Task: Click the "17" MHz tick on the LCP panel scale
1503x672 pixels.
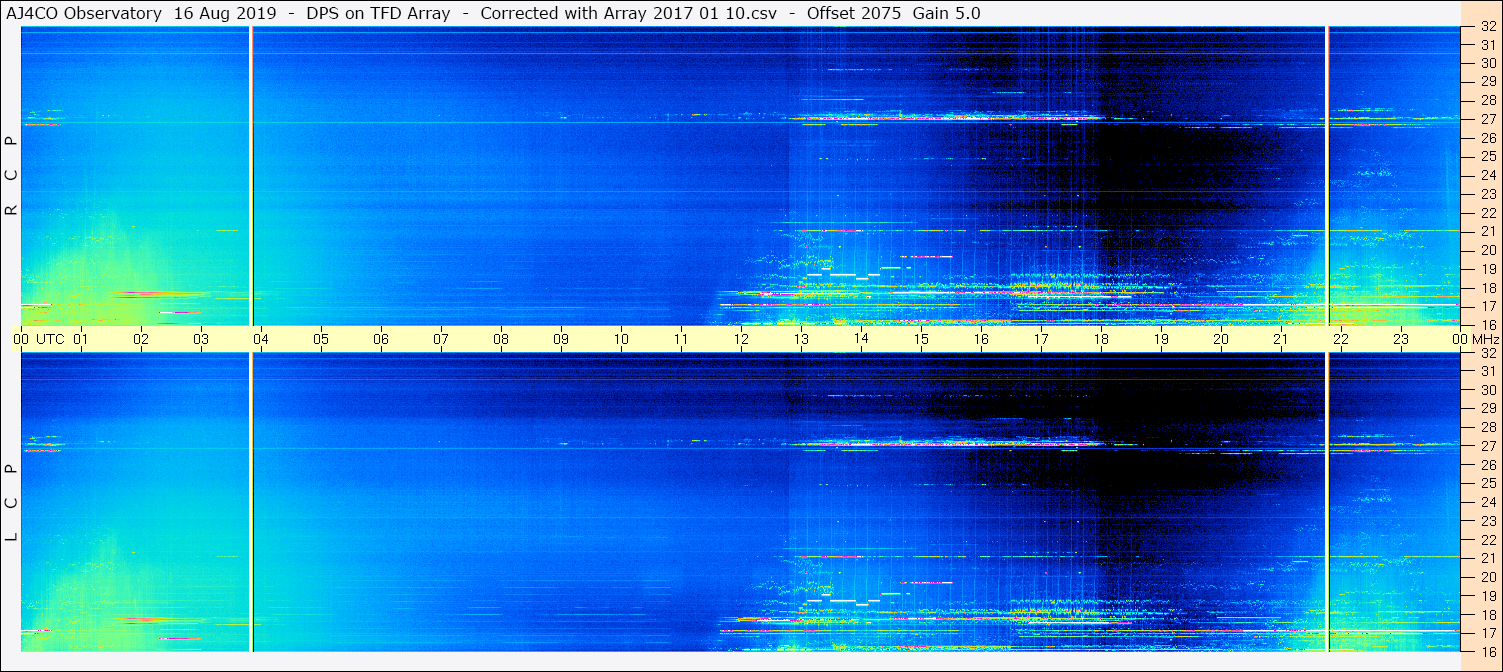Action: pos(1487,633)
